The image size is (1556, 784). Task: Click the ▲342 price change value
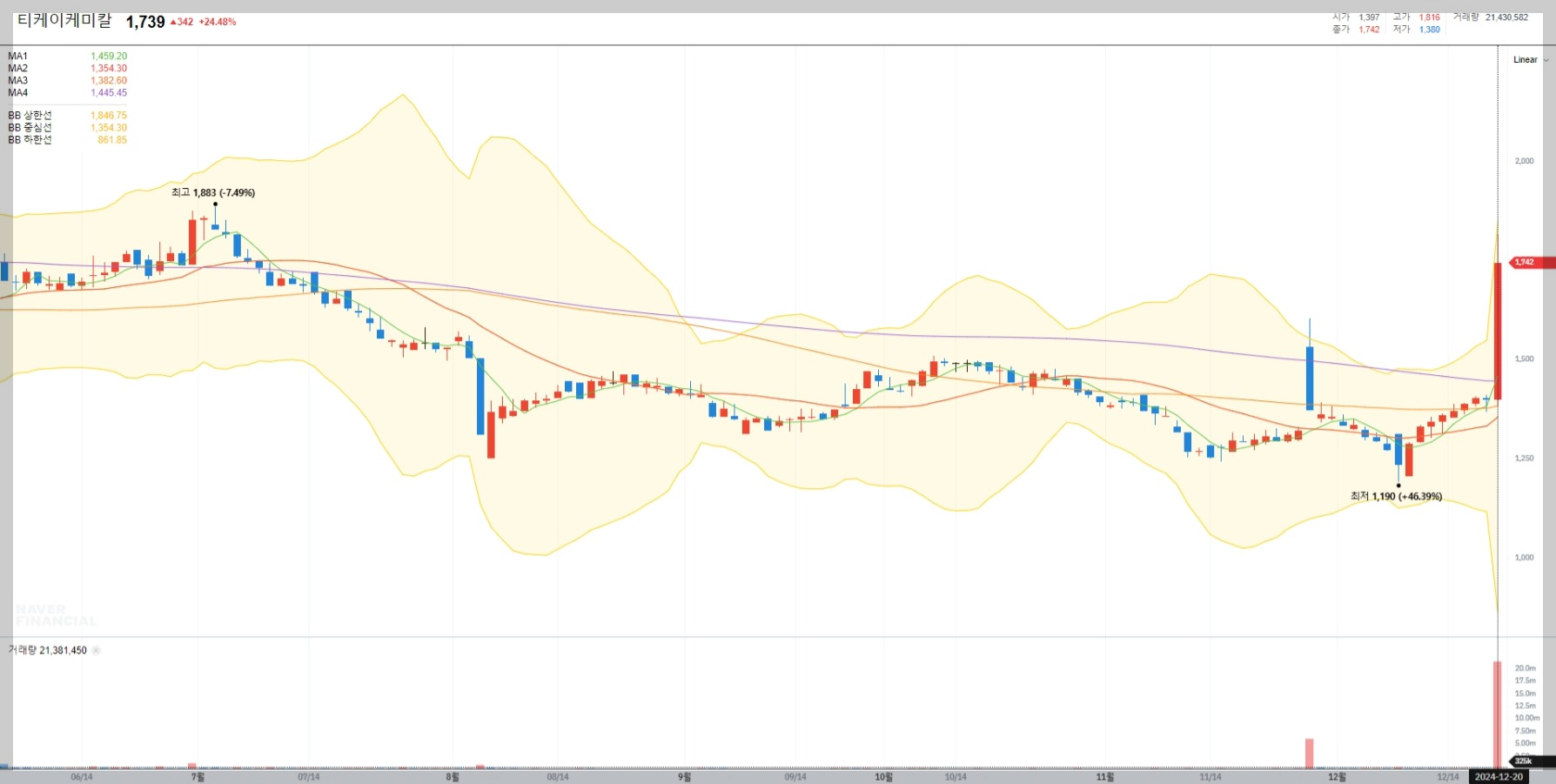pyautogui.click(x=182, y=22)
